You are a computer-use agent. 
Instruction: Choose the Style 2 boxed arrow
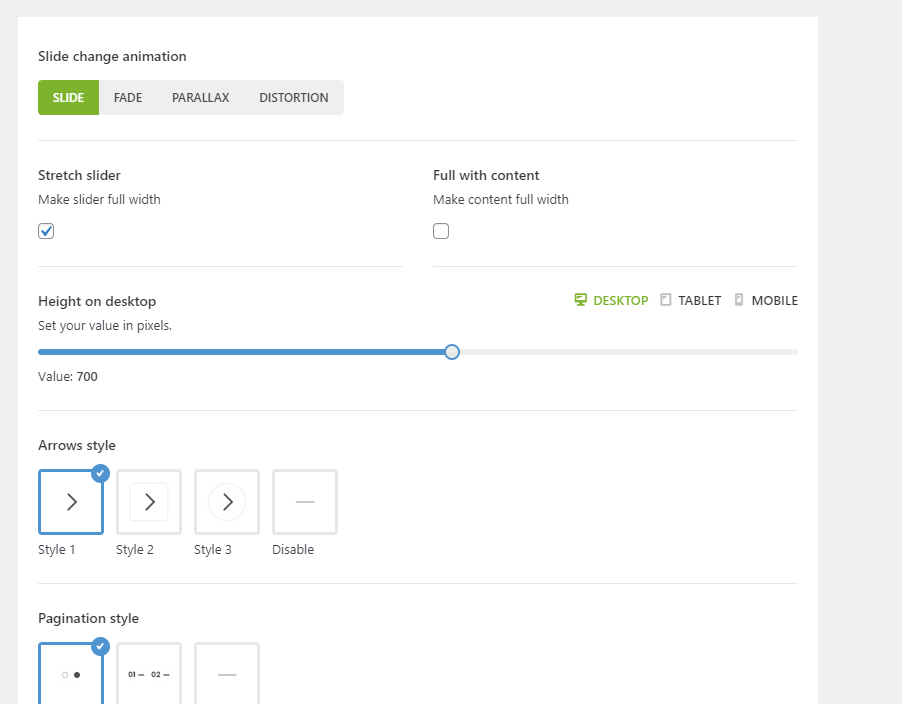pos(149,502)
